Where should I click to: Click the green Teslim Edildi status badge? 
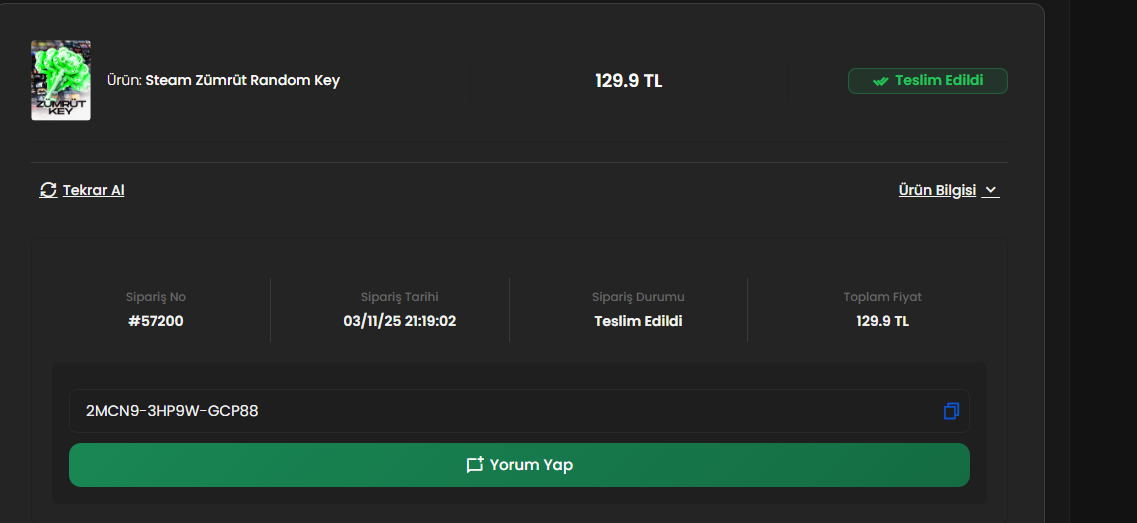tap(927, 81)
